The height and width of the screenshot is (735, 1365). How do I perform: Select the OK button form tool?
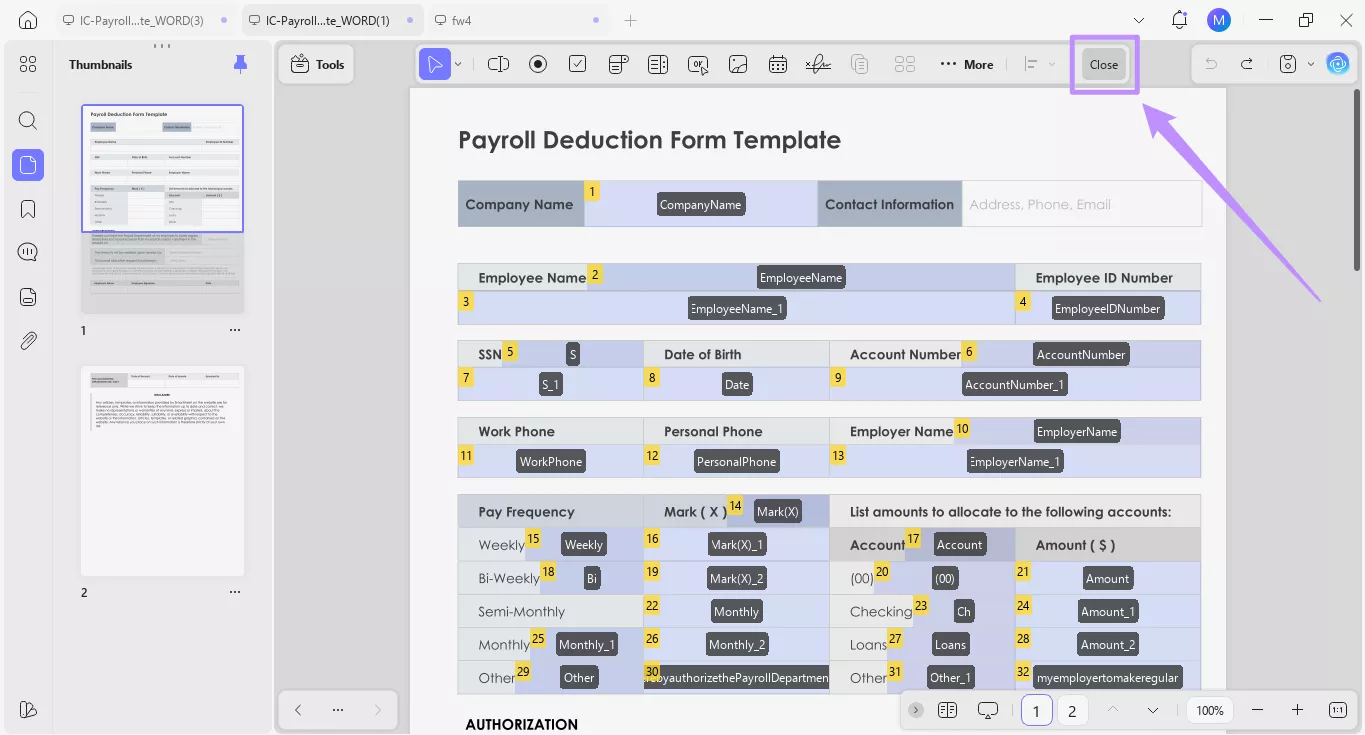(698, 64)
